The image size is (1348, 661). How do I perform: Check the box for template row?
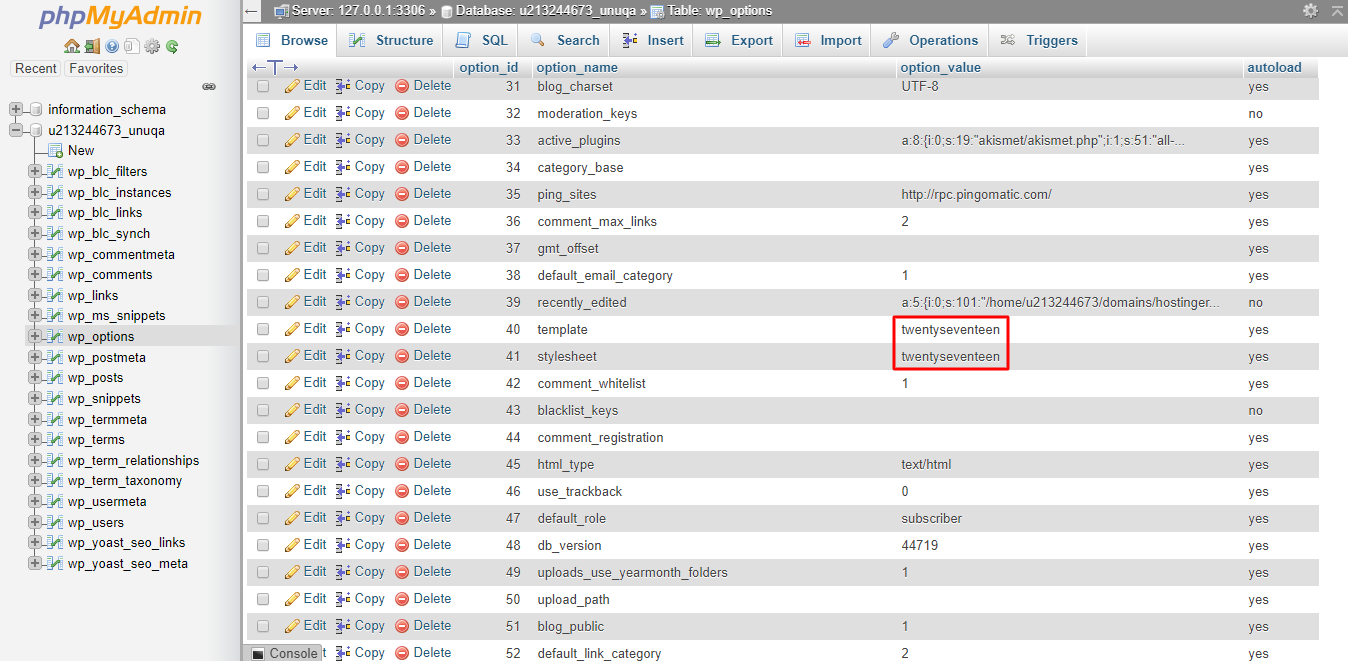pos(263,329)
